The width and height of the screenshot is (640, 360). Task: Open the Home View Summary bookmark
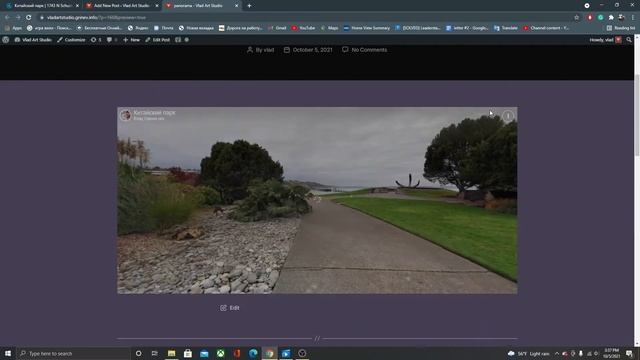coord(367,28)
